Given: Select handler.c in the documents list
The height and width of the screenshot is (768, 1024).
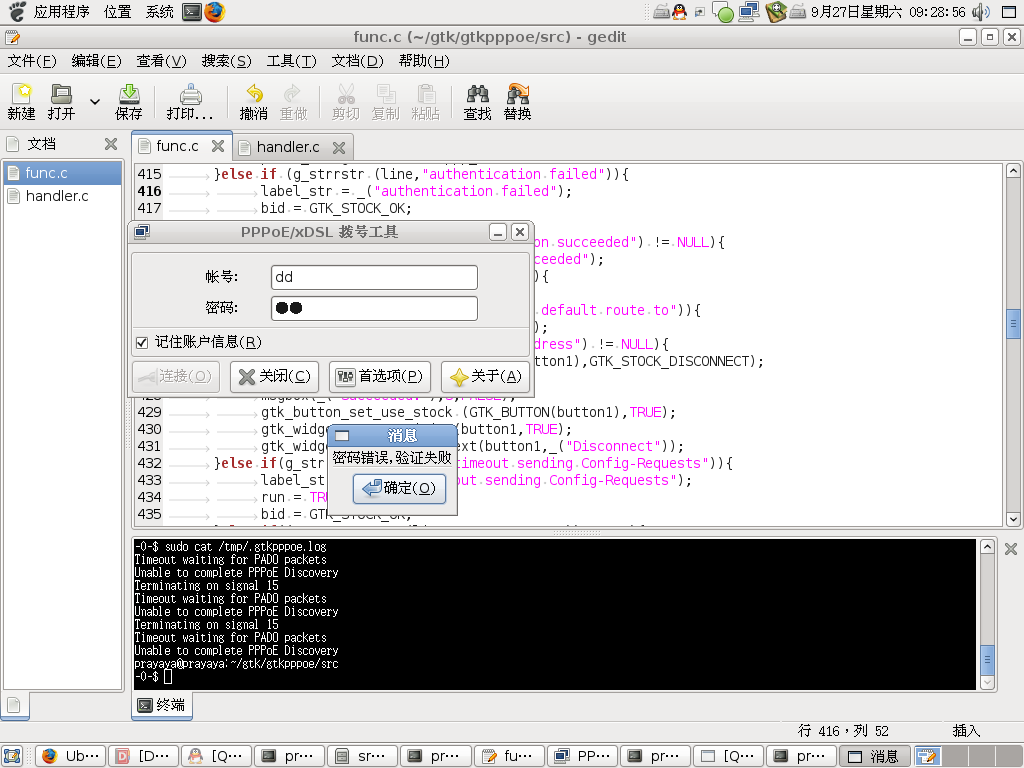Looking at the screenshot, I should [63, 196].
